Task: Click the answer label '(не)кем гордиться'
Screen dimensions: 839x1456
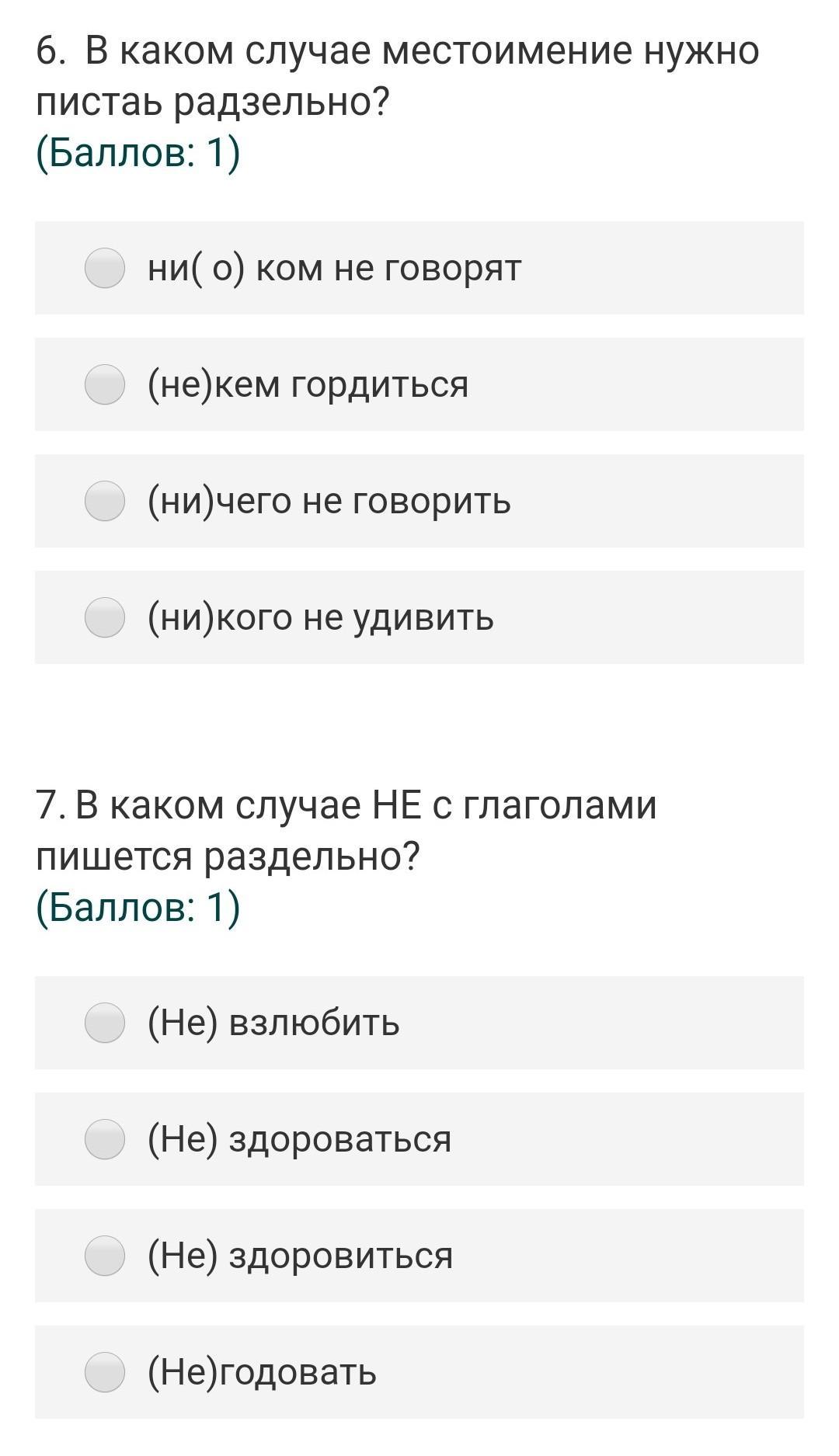Action: pos(308,384)
